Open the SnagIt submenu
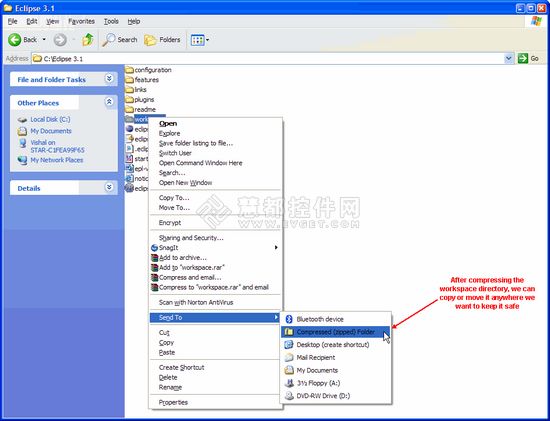Viewport: 550px width, 421px height. coord(215,247)
